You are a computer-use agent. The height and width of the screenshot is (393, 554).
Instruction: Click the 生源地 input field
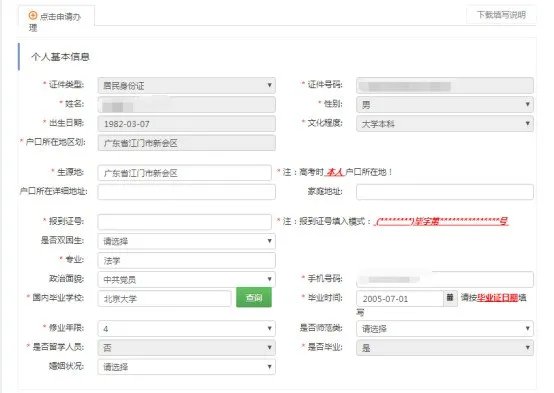pyautogui.click(x=184, y=173)
